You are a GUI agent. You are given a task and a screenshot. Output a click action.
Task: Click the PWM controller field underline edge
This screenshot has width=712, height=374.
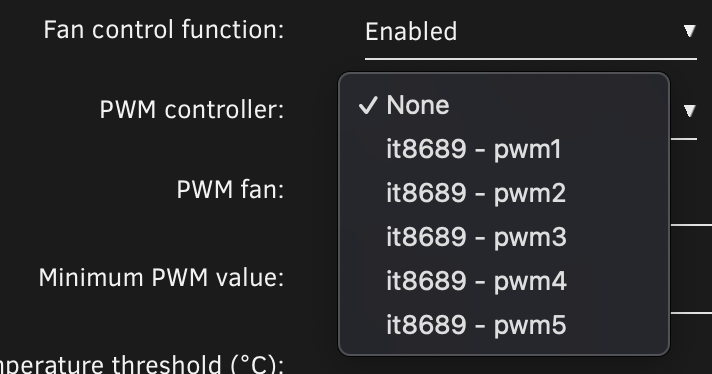(683, 139)
